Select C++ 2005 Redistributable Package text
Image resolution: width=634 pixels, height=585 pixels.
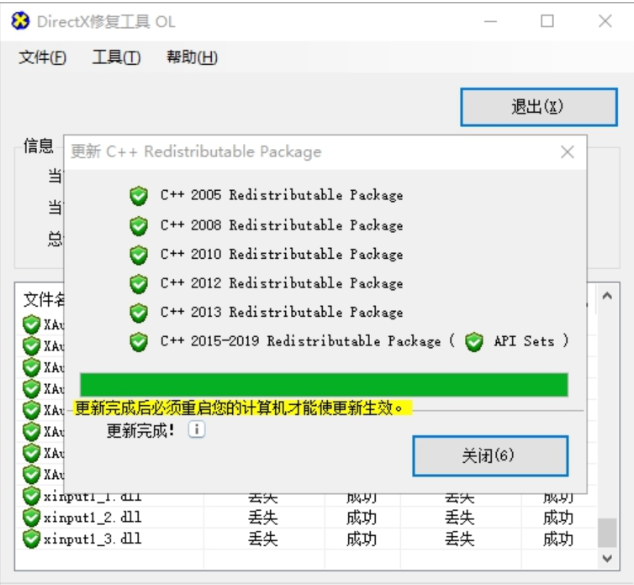(x=281, y=195)
